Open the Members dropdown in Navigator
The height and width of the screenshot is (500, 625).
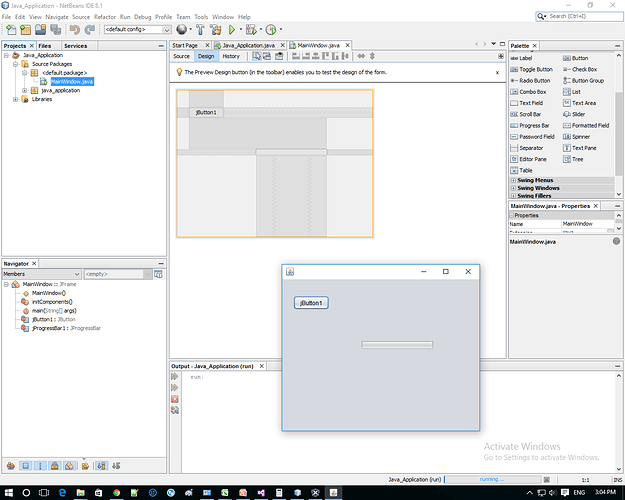(x=40, y=273)
